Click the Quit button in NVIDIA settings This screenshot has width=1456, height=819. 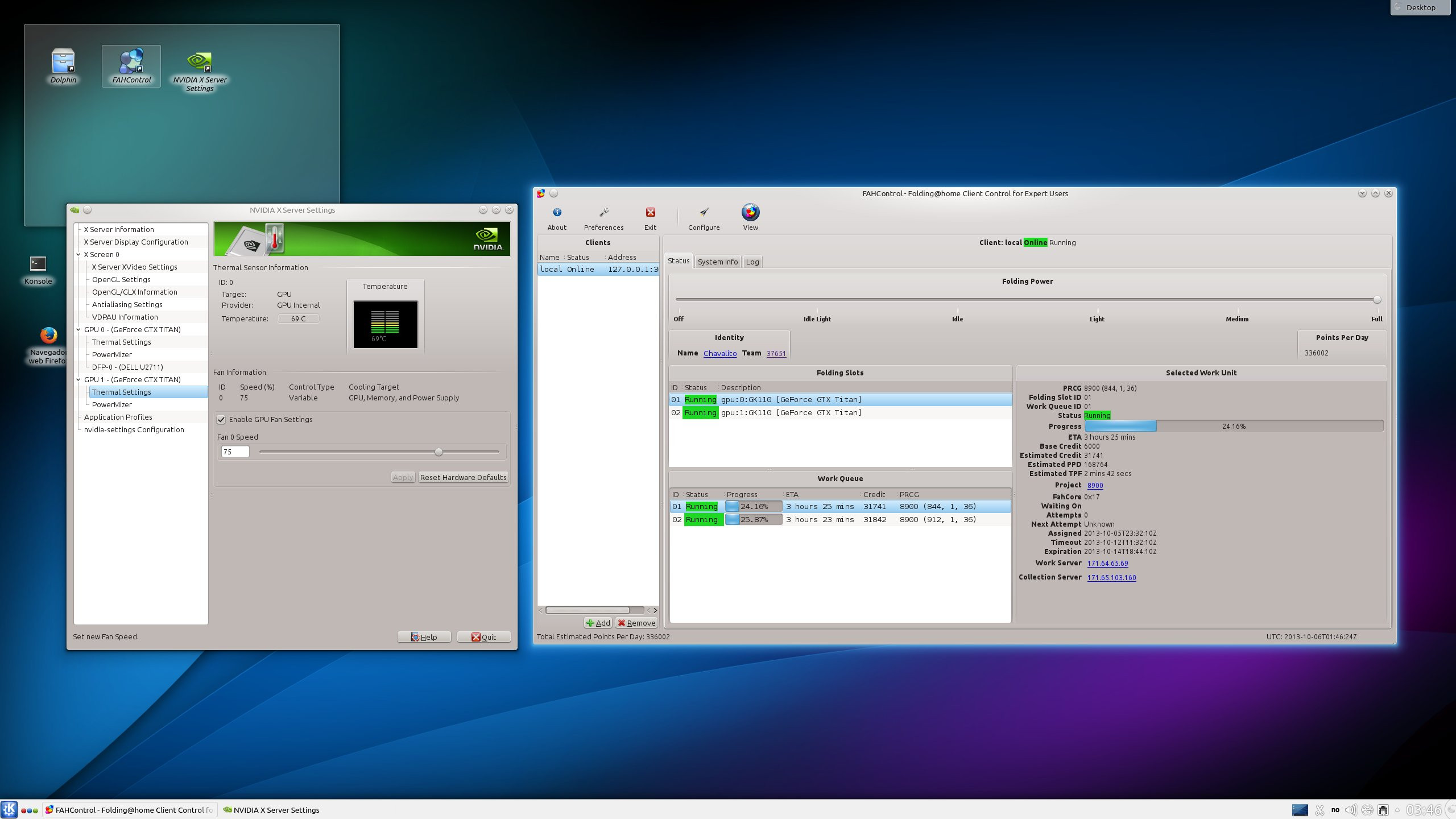[x=483, y=637]
